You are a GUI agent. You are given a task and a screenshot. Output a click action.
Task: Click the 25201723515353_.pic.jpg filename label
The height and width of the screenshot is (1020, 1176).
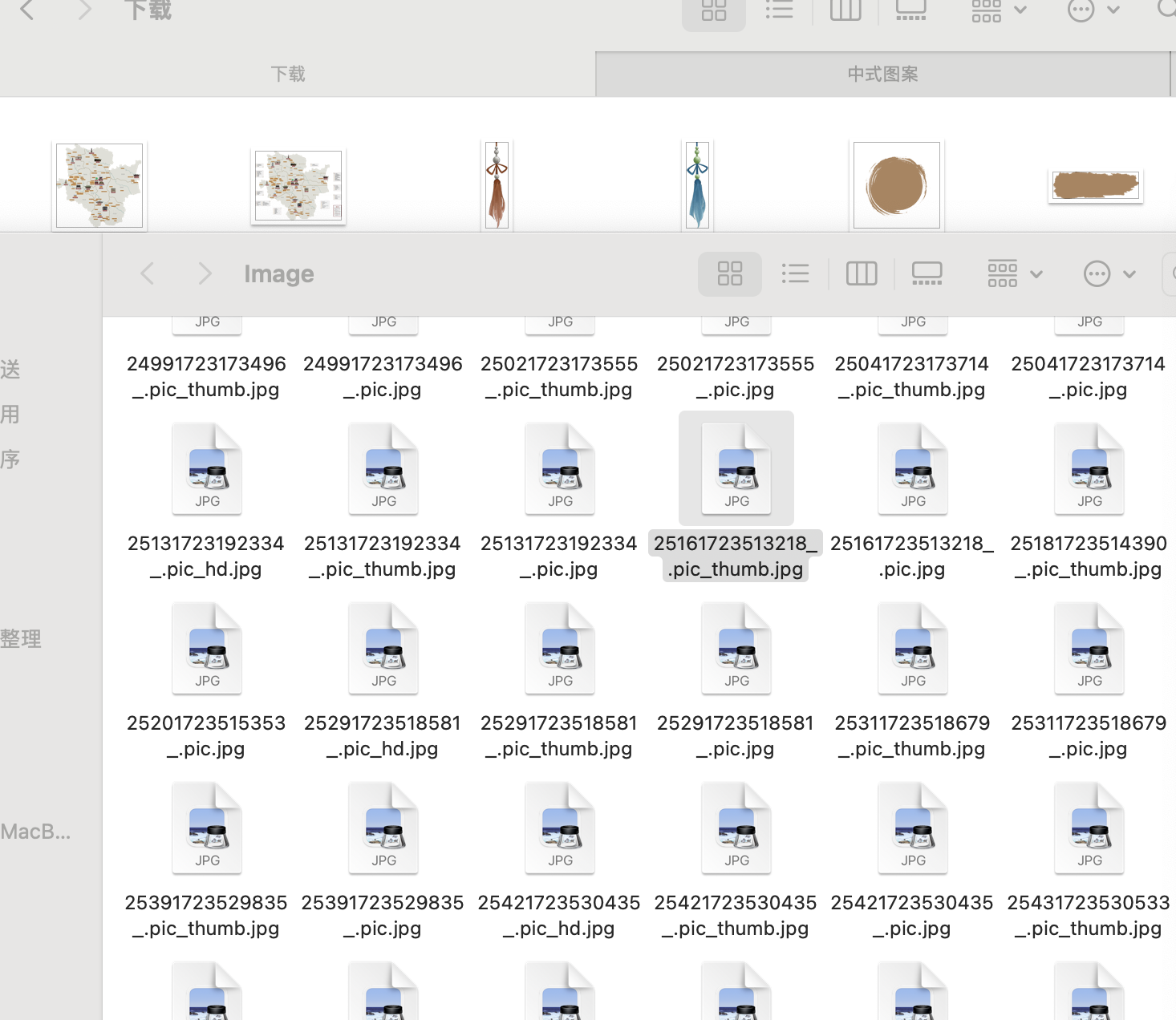[206, 735]
